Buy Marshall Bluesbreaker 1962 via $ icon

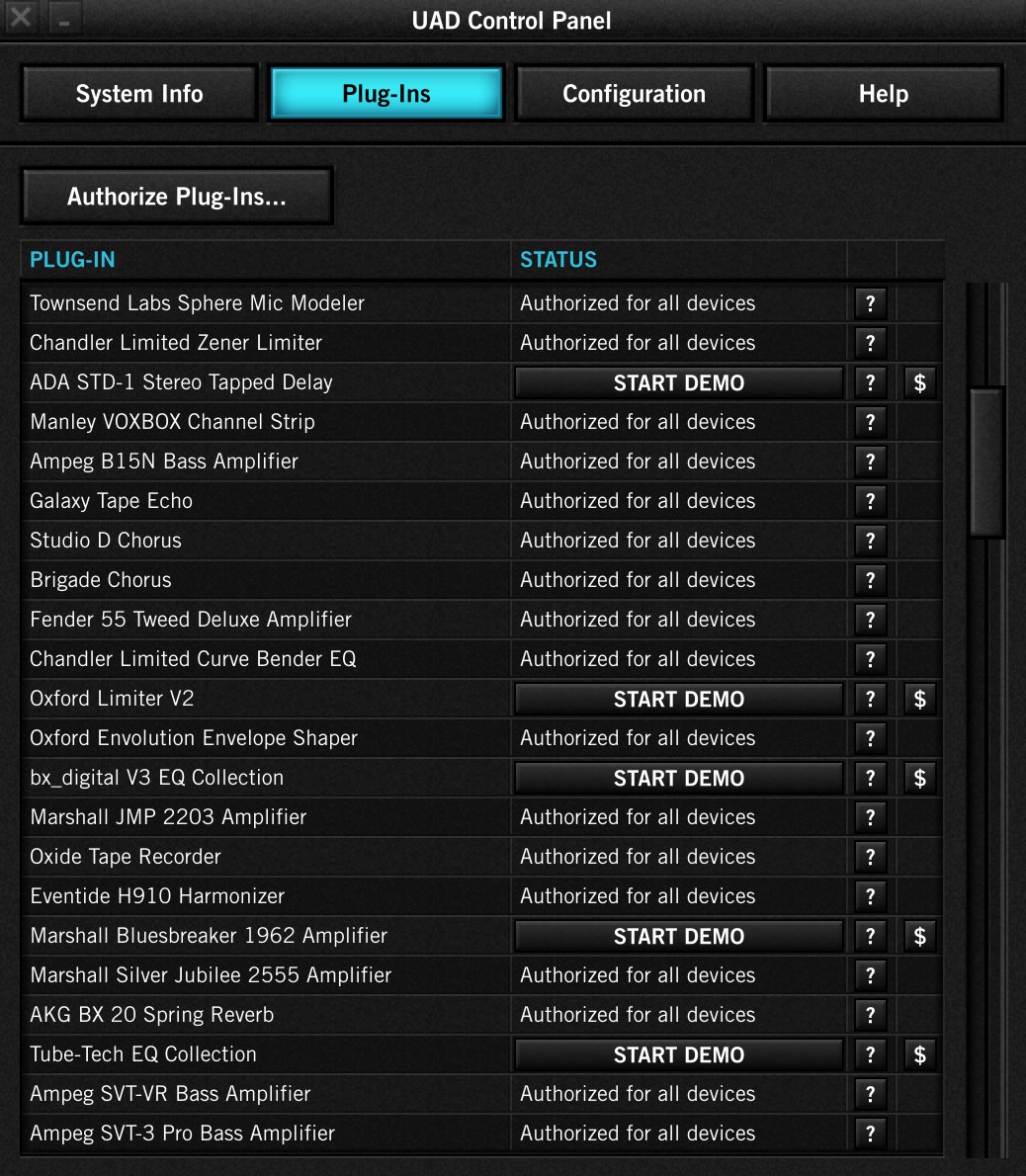click(x=920, y=936)
